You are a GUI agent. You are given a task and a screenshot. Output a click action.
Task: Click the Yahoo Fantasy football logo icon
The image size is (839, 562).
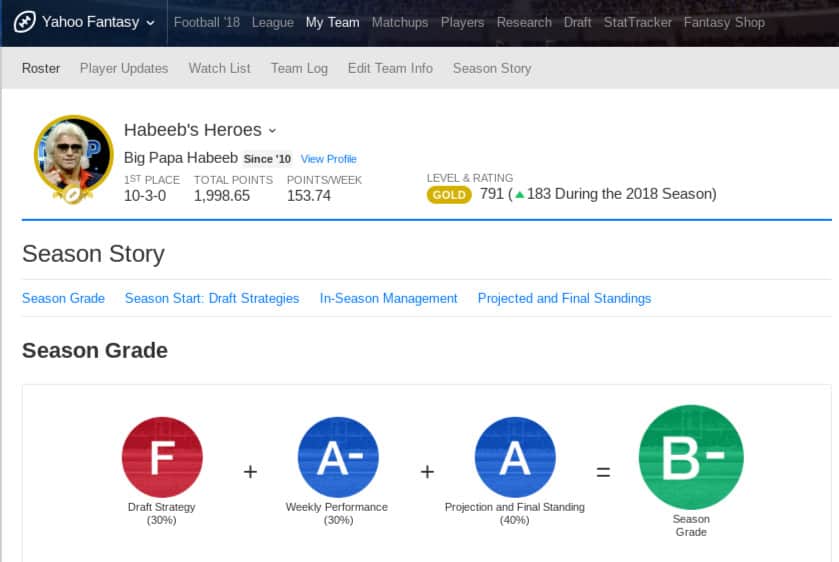click(25, 22)
